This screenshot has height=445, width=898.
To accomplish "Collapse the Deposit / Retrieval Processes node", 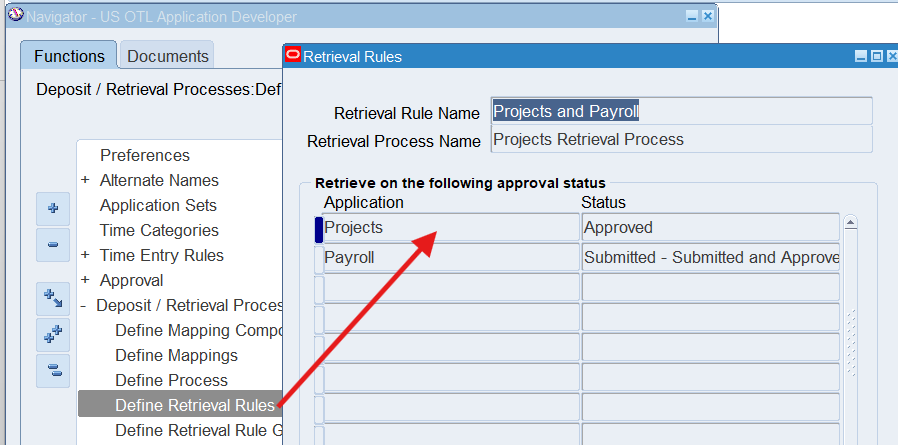I will coord(85,306).
